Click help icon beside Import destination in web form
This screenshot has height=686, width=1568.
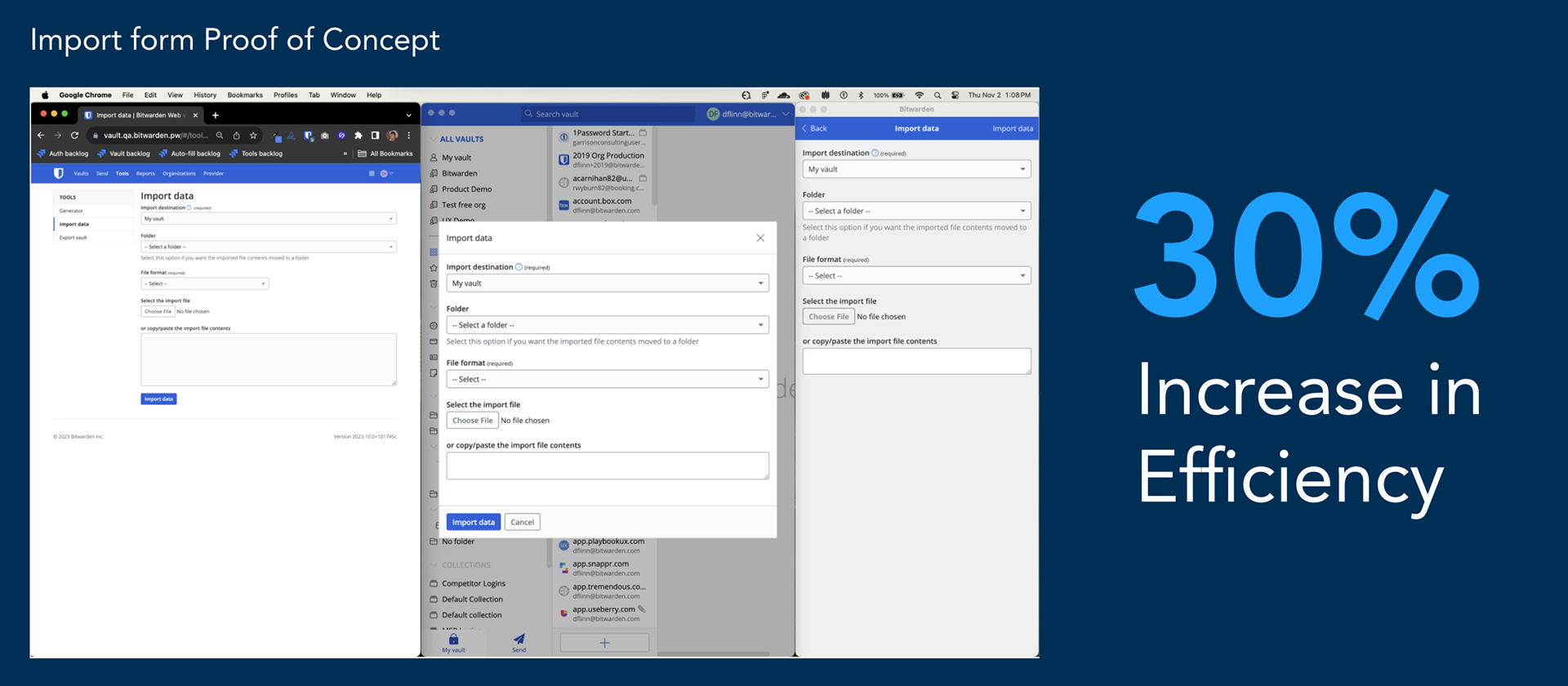[189, 207]
